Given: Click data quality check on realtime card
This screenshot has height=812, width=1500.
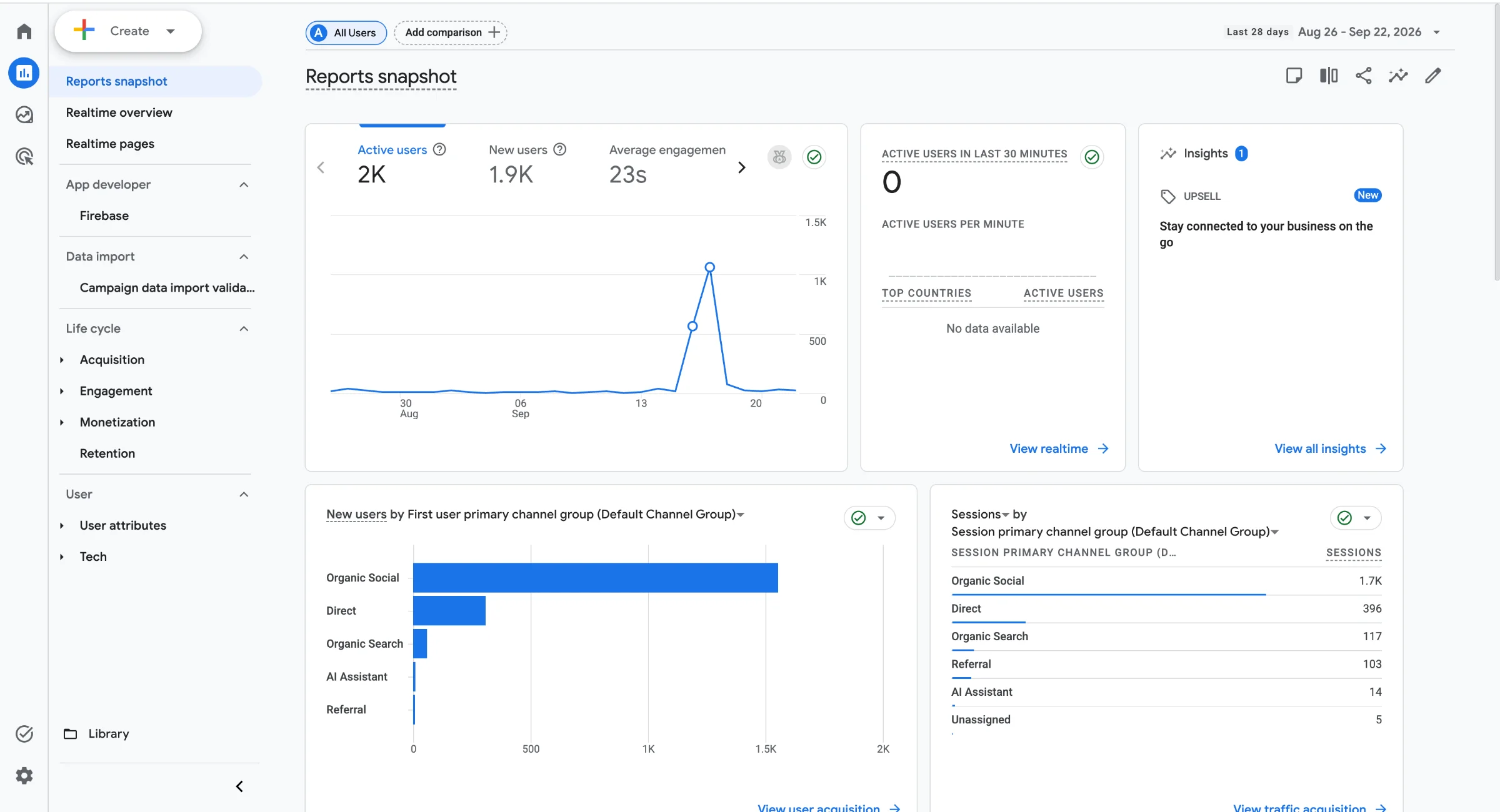Looking at the screenshot, I should (x=1092, y=157).
